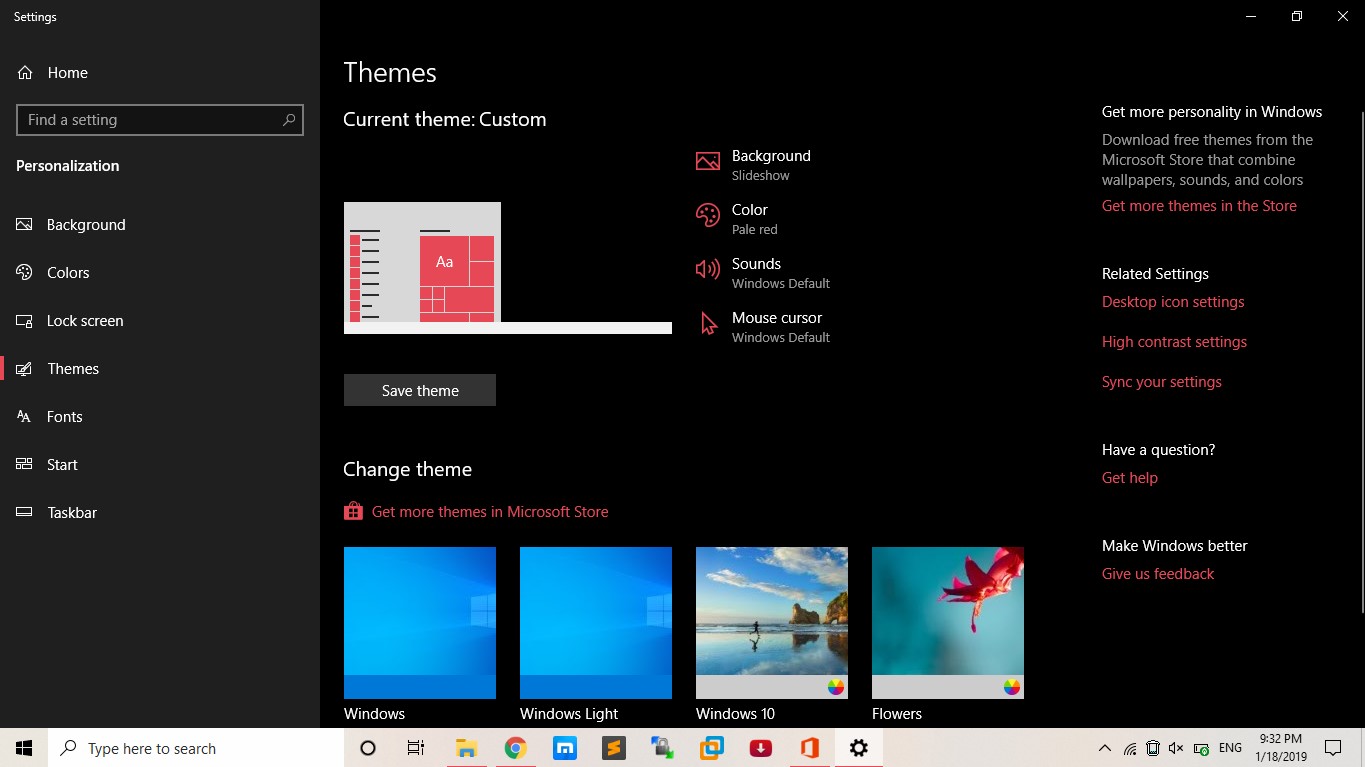This screenshot has width=1365, height=767.
Task: Open Fonts settings from the sidebar
Action: coord(64,416)
